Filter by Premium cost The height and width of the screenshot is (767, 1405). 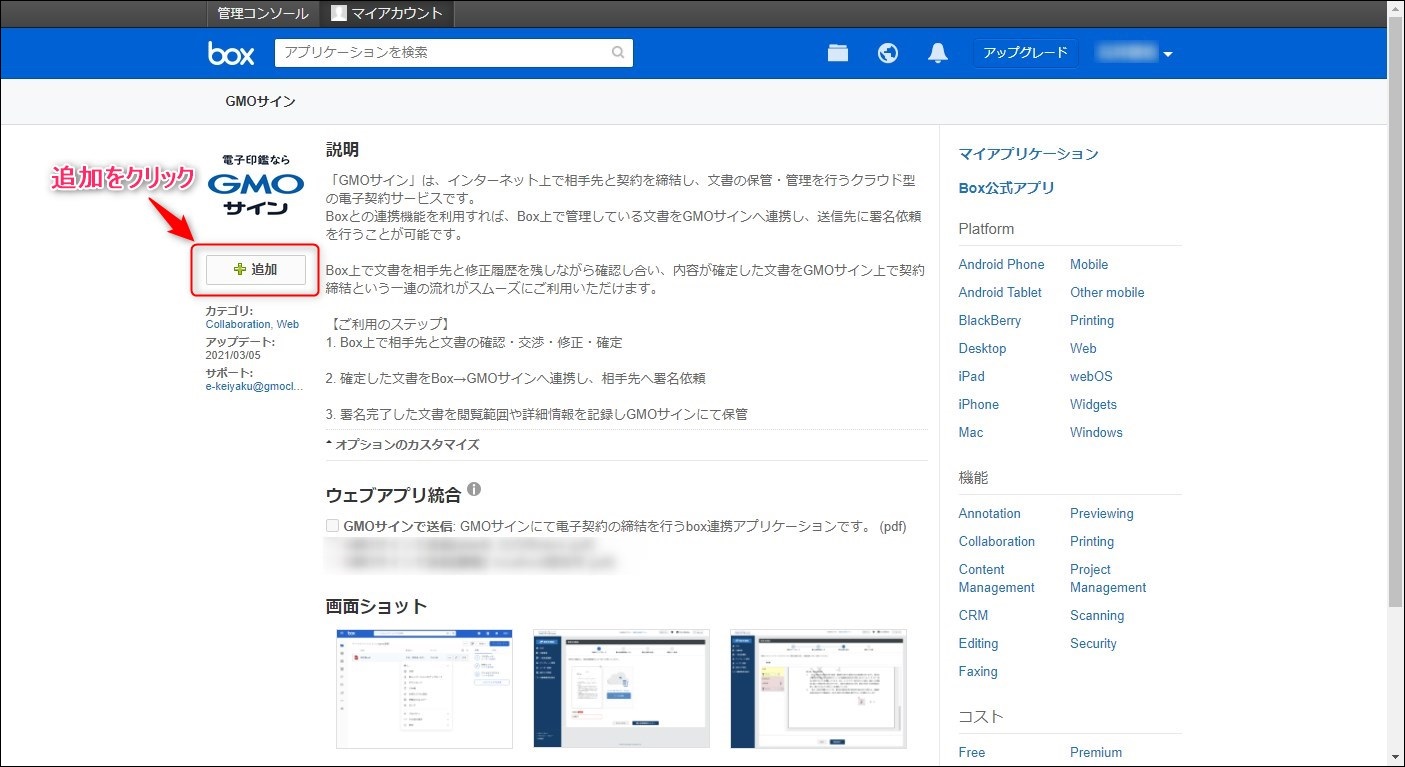[1096, 752]
